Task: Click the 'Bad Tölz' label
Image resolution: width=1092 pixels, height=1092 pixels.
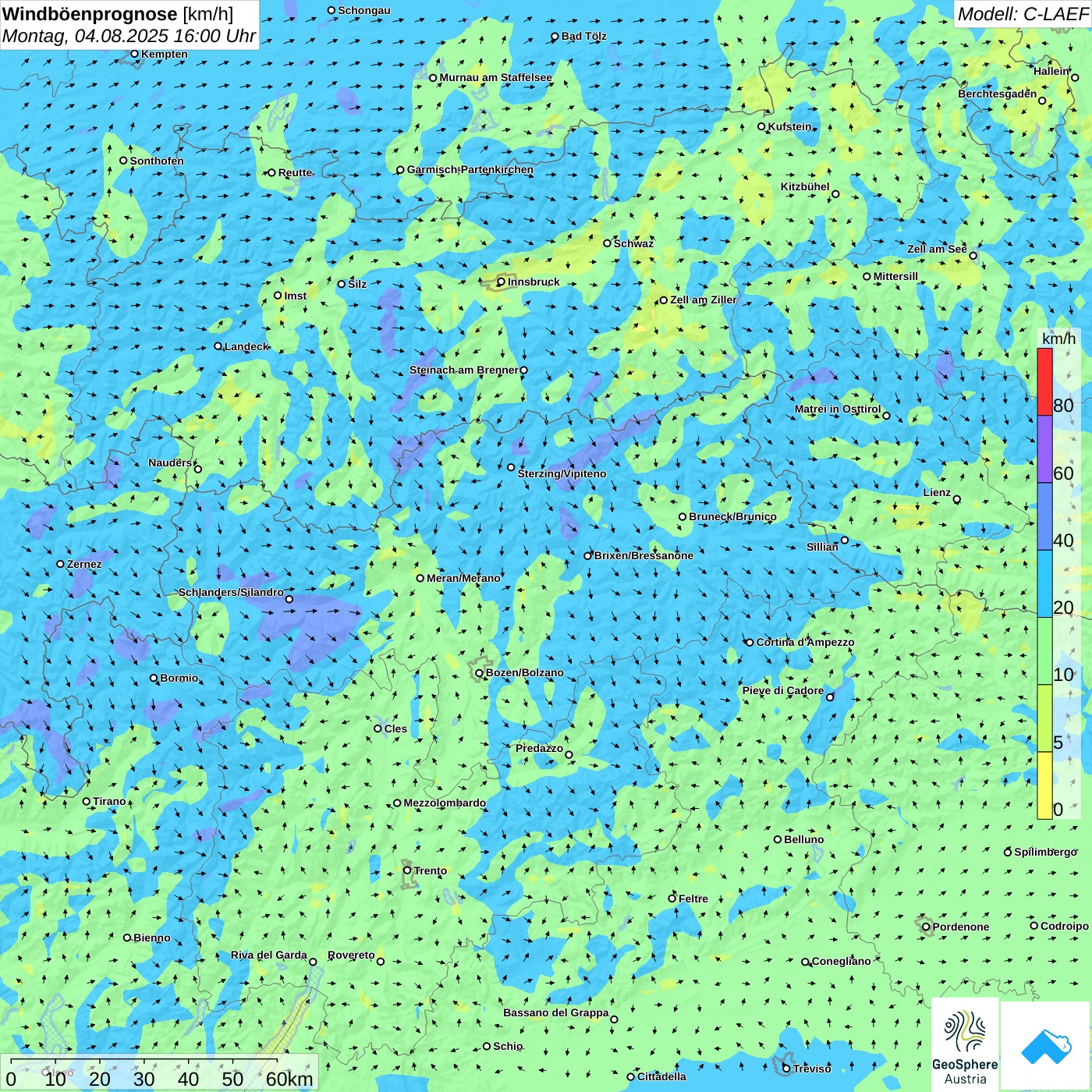Action: coord(584,36)
